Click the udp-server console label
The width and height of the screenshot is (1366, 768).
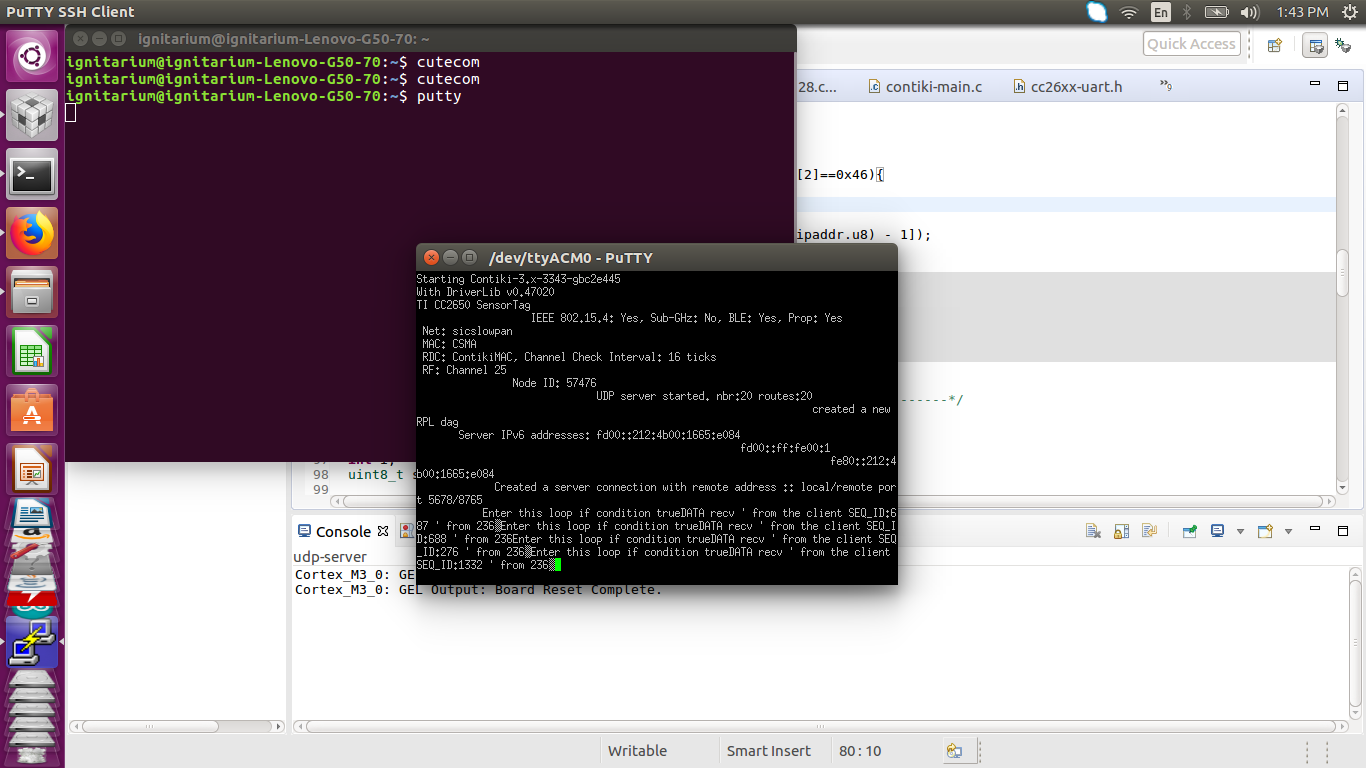[330, 557]
